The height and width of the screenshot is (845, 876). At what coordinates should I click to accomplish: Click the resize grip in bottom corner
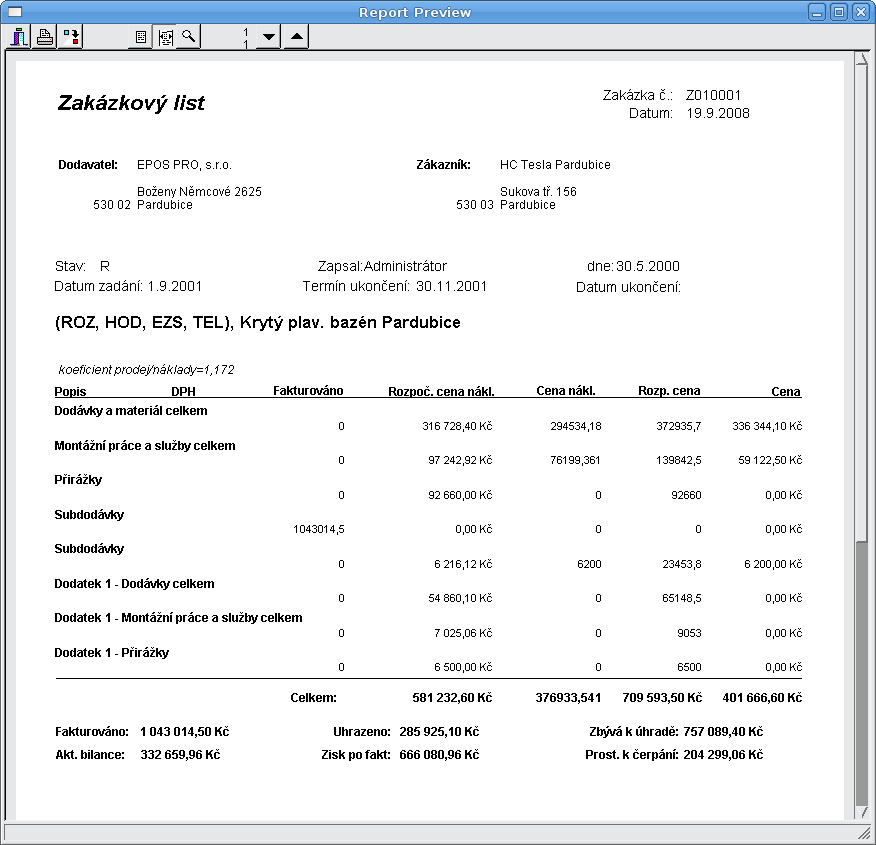pyautogui.click(x=865, y=833)
